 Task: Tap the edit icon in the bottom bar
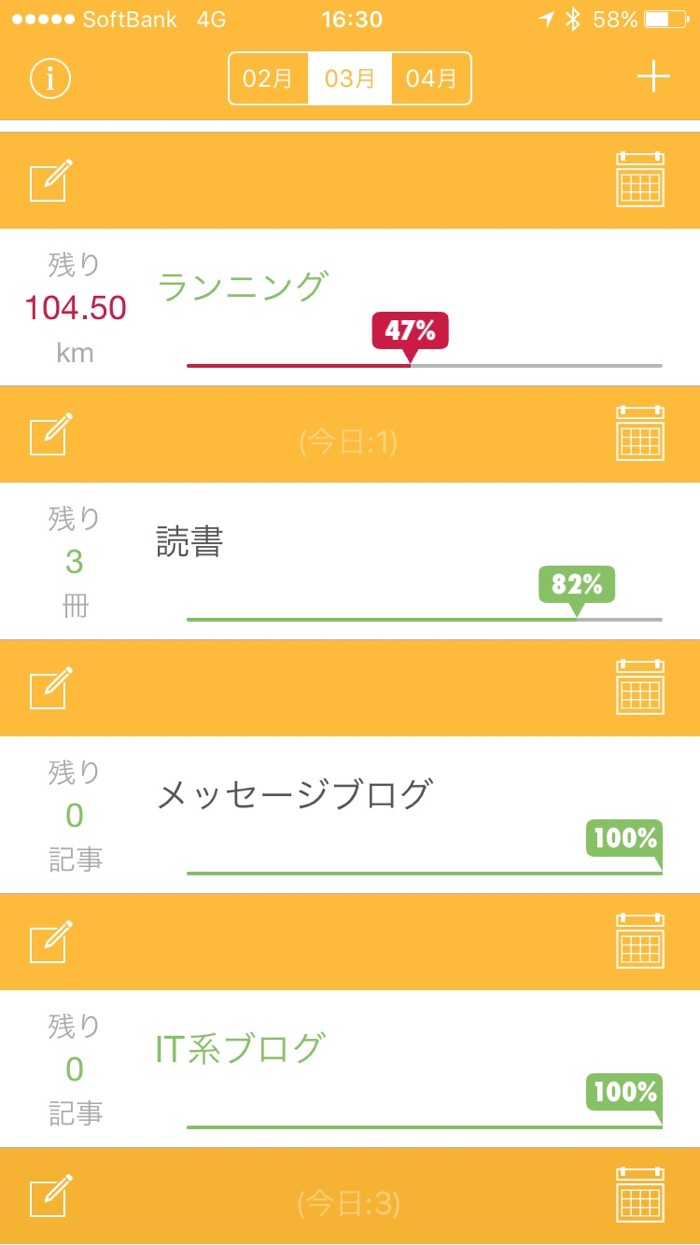coord(51,1197)
